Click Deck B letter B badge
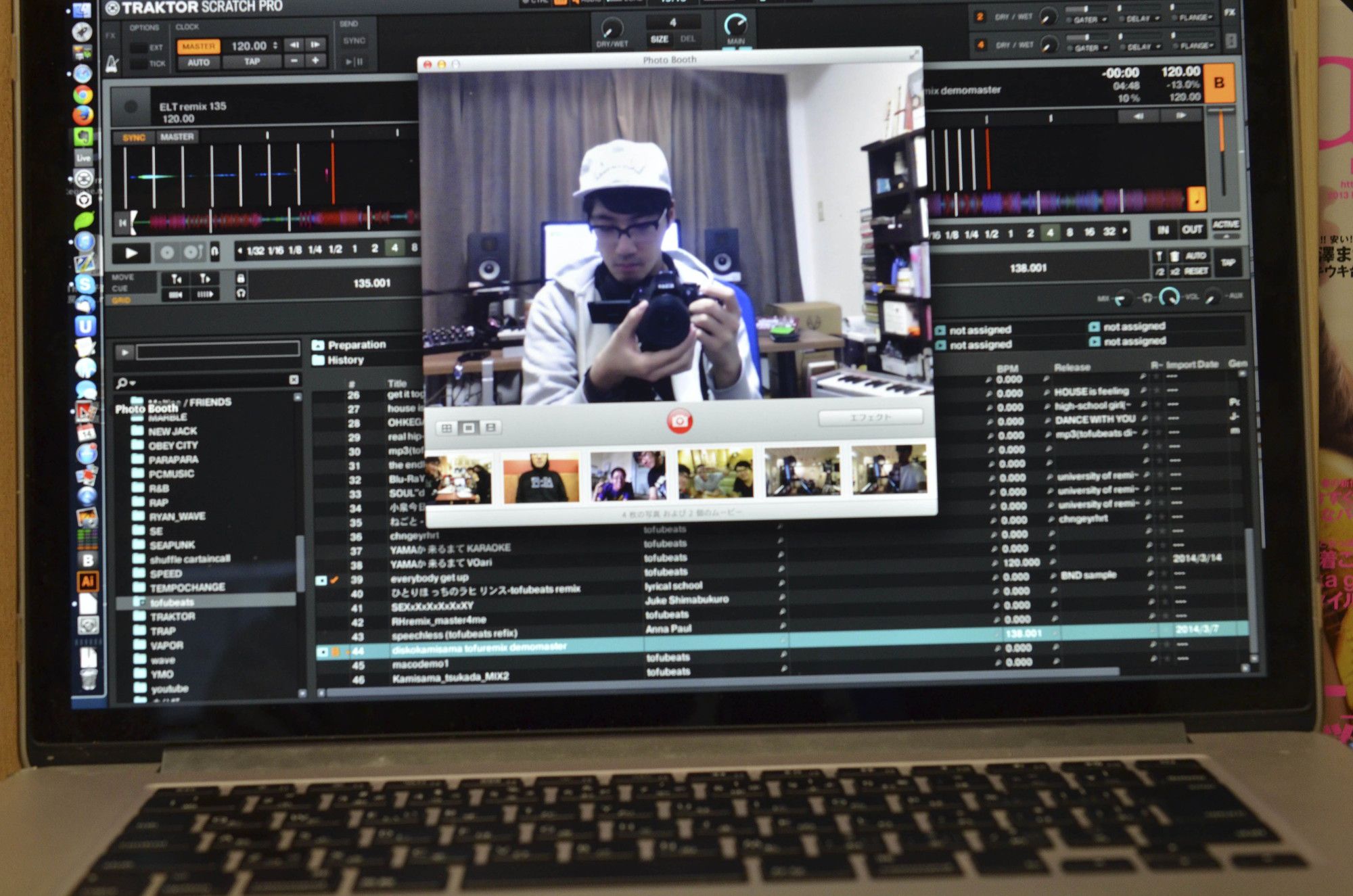The image size is (1353, 896). click(x=1219, y=82)
